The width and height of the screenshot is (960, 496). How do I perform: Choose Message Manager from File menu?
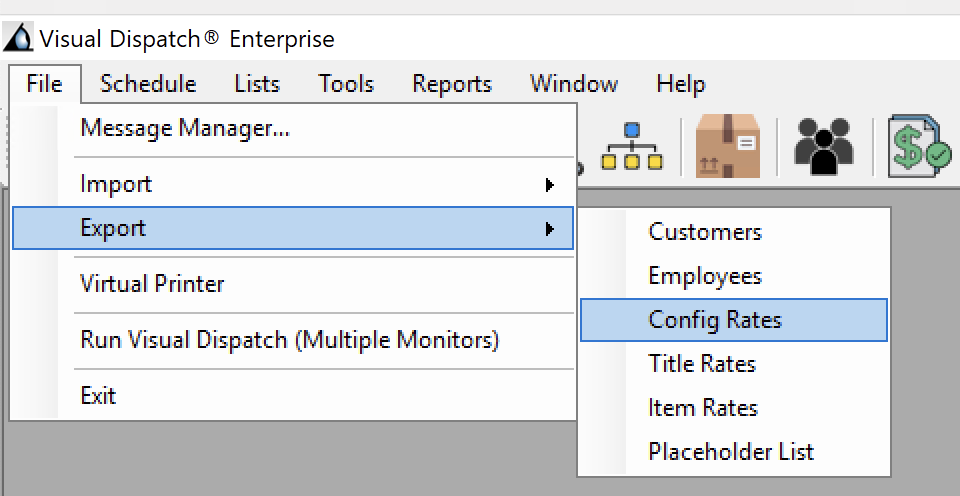[293, 129]
